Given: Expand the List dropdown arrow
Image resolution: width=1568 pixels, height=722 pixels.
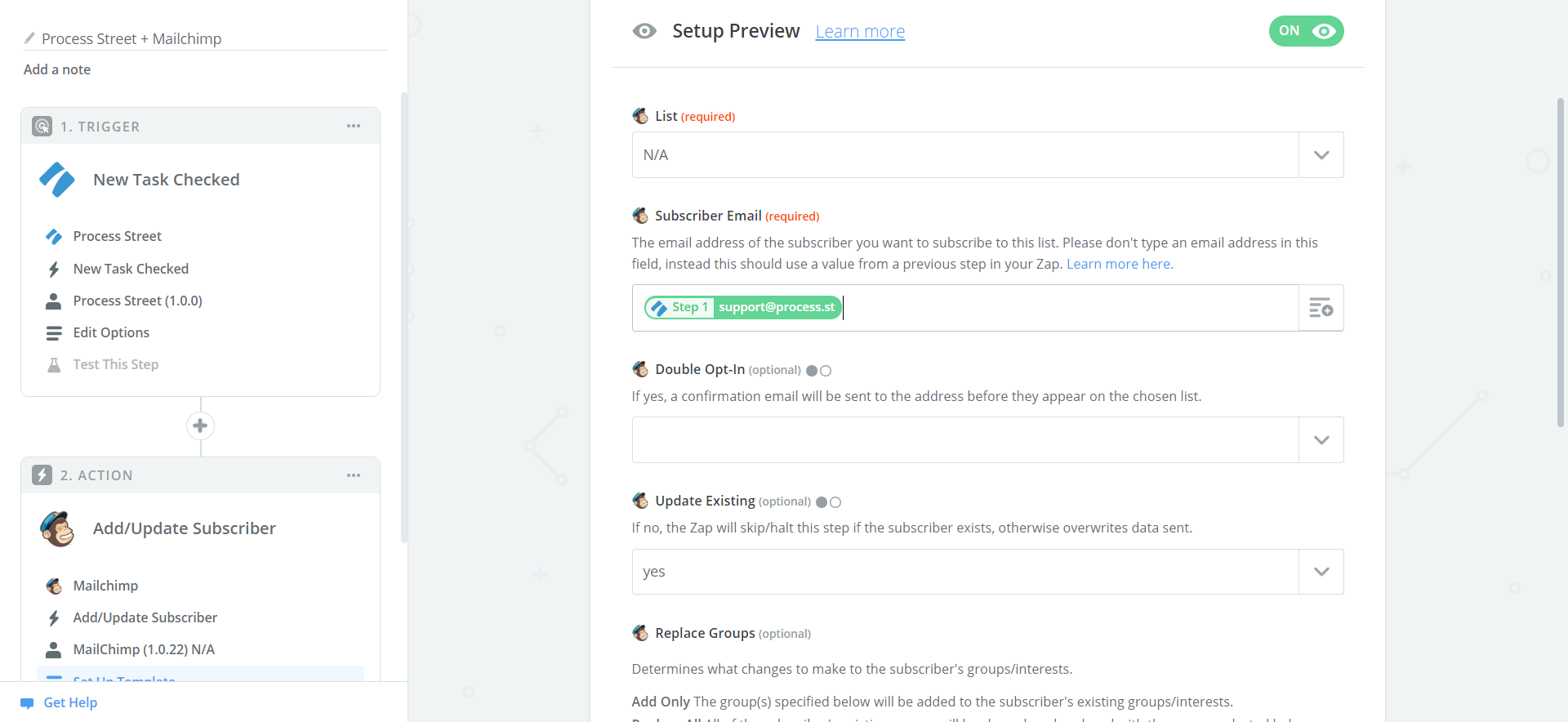Looking at the screenshot, I should click(x=1321, y=155).
